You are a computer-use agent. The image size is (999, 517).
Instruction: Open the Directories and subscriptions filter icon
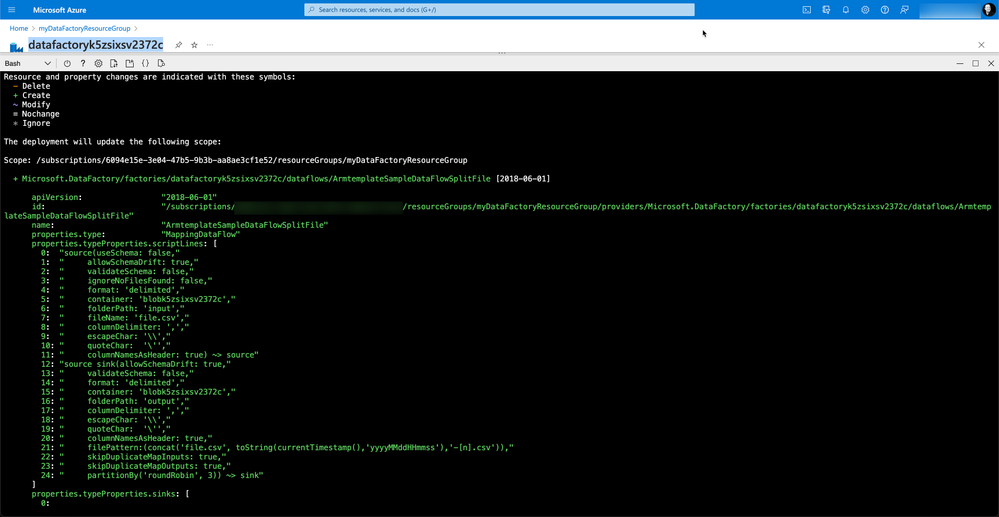click(826, 10)
